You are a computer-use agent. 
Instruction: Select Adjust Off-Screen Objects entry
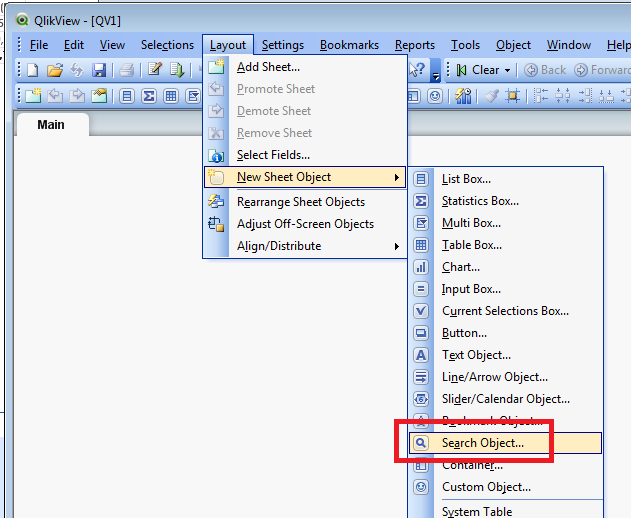(x=305, y=224)
